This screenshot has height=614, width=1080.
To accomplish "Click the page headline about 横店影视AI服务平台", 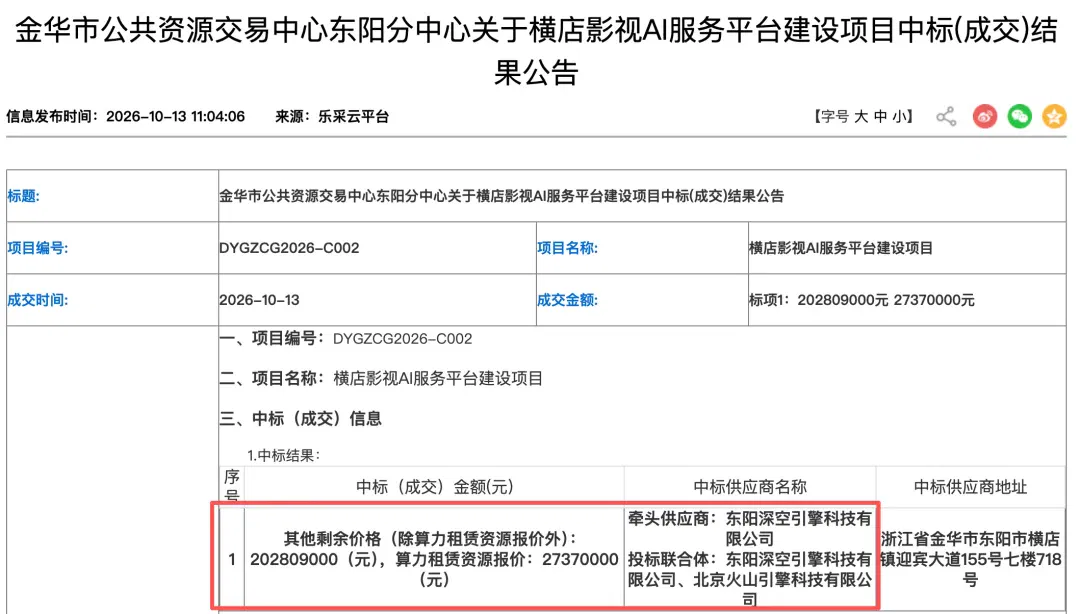I will pyautogui.click(x=536, y=51).
